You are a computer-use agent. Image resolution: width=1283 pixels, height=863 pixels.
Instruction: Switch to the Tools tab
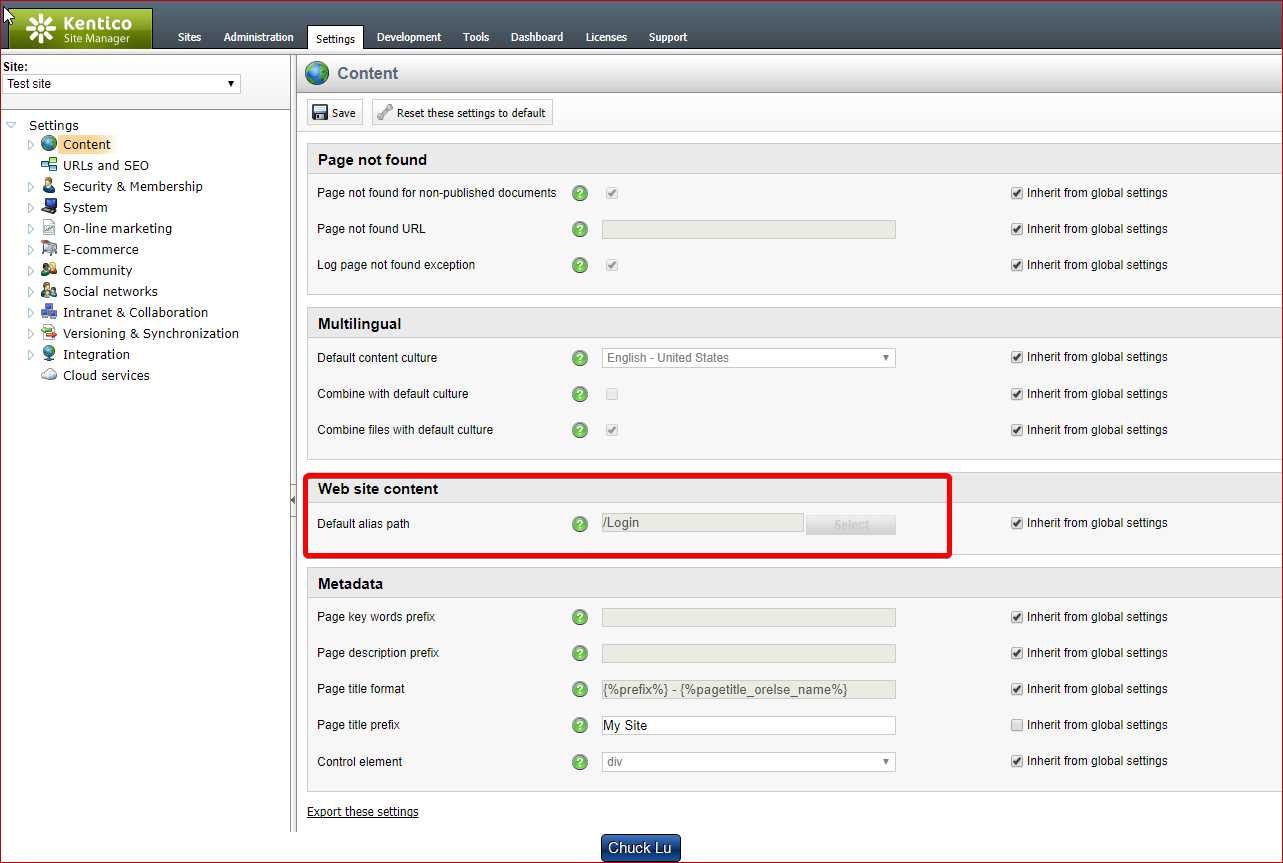click(476, 37)
